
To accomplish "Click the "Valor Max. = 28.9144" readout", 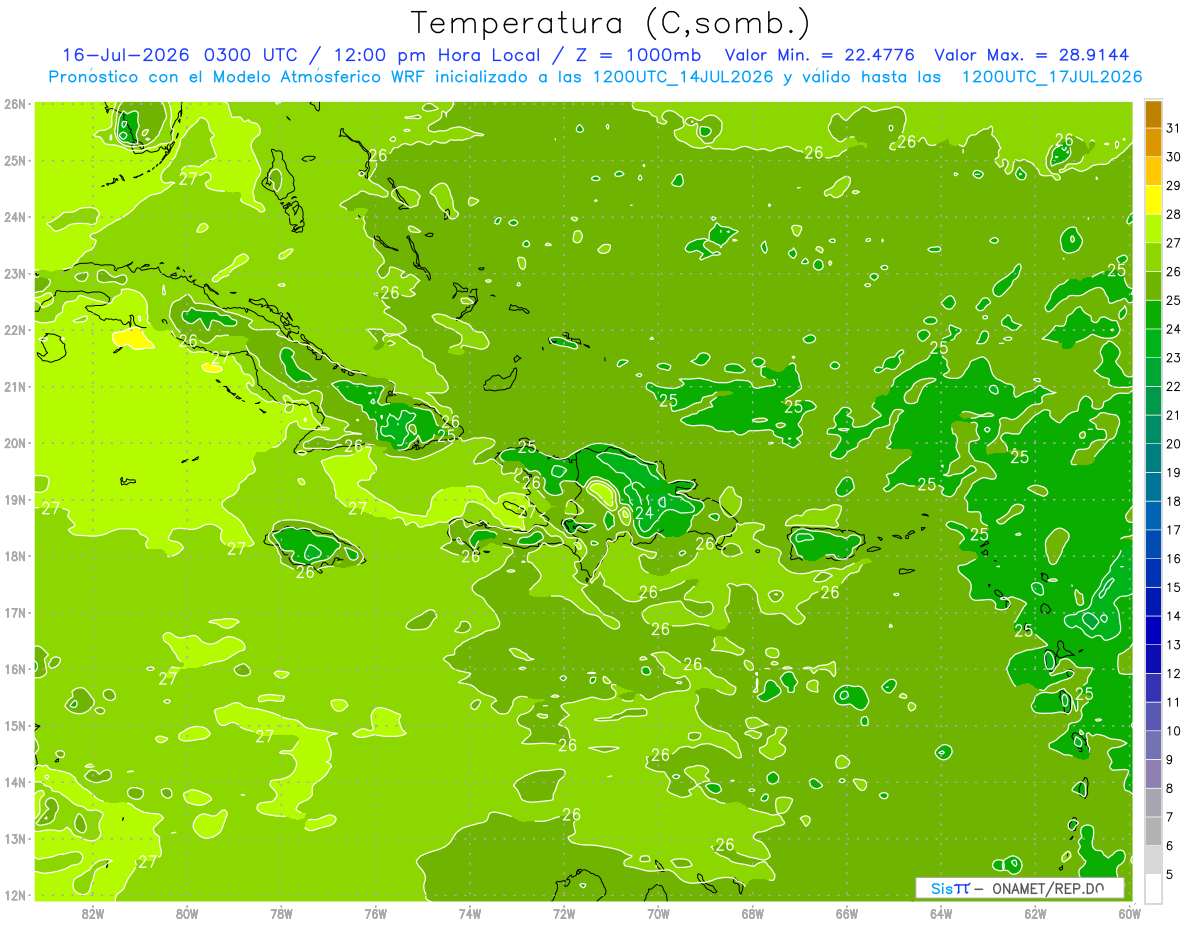I will (1034, 55).
